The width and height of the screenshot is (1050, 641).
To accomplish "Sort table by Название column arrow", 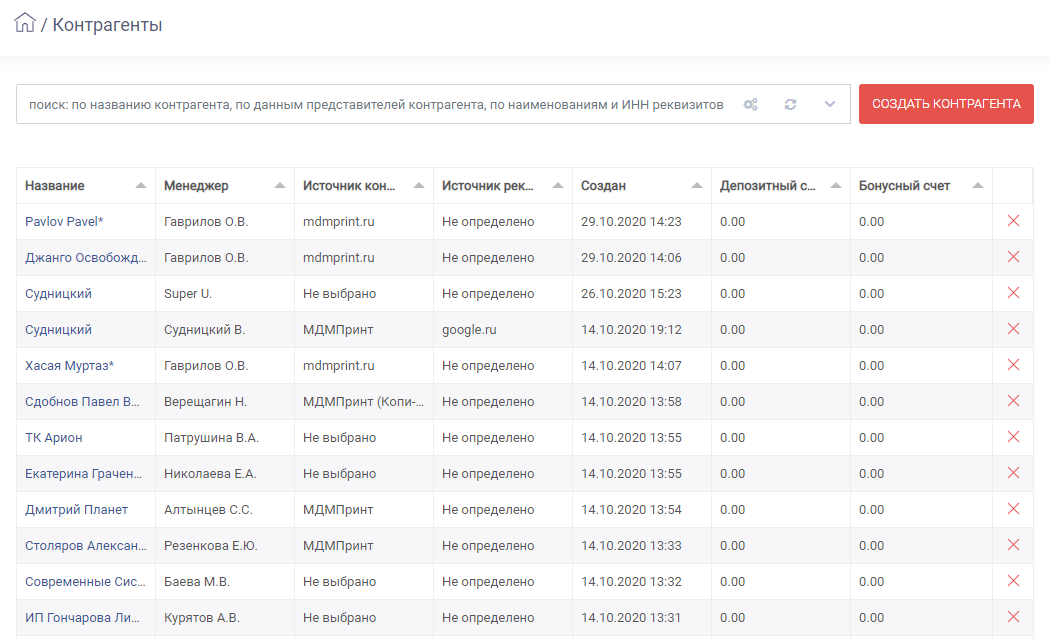I will click(141, 186).
